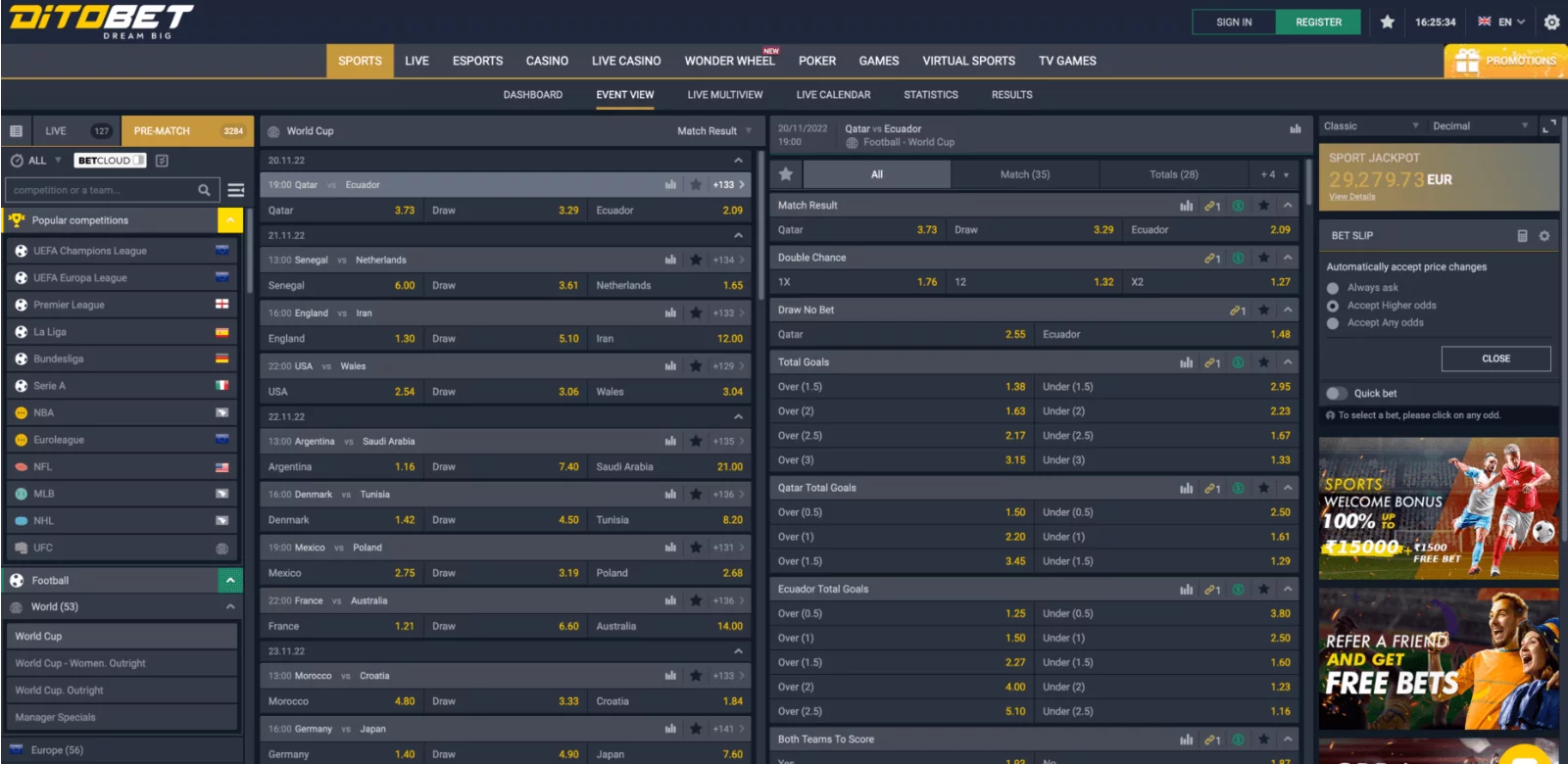Screen dimensions: 1568x764
Task: Click the REGISTER button
Action: click(x=1318, y=22)
